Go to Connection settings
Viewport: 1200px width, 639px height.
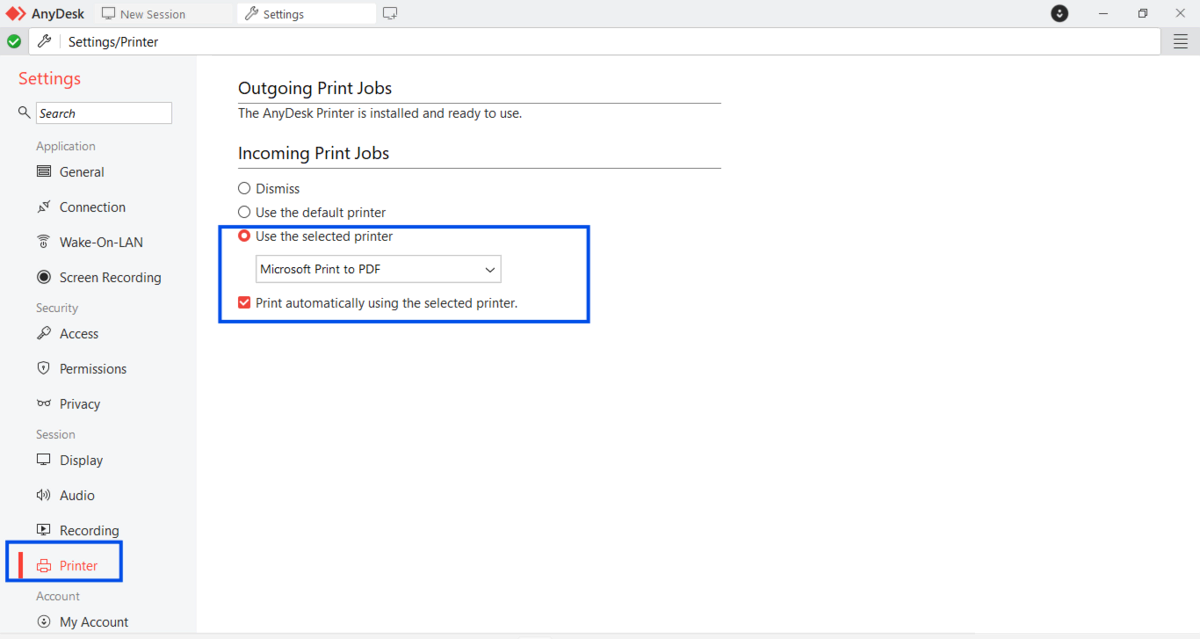(x=92, y=207)
